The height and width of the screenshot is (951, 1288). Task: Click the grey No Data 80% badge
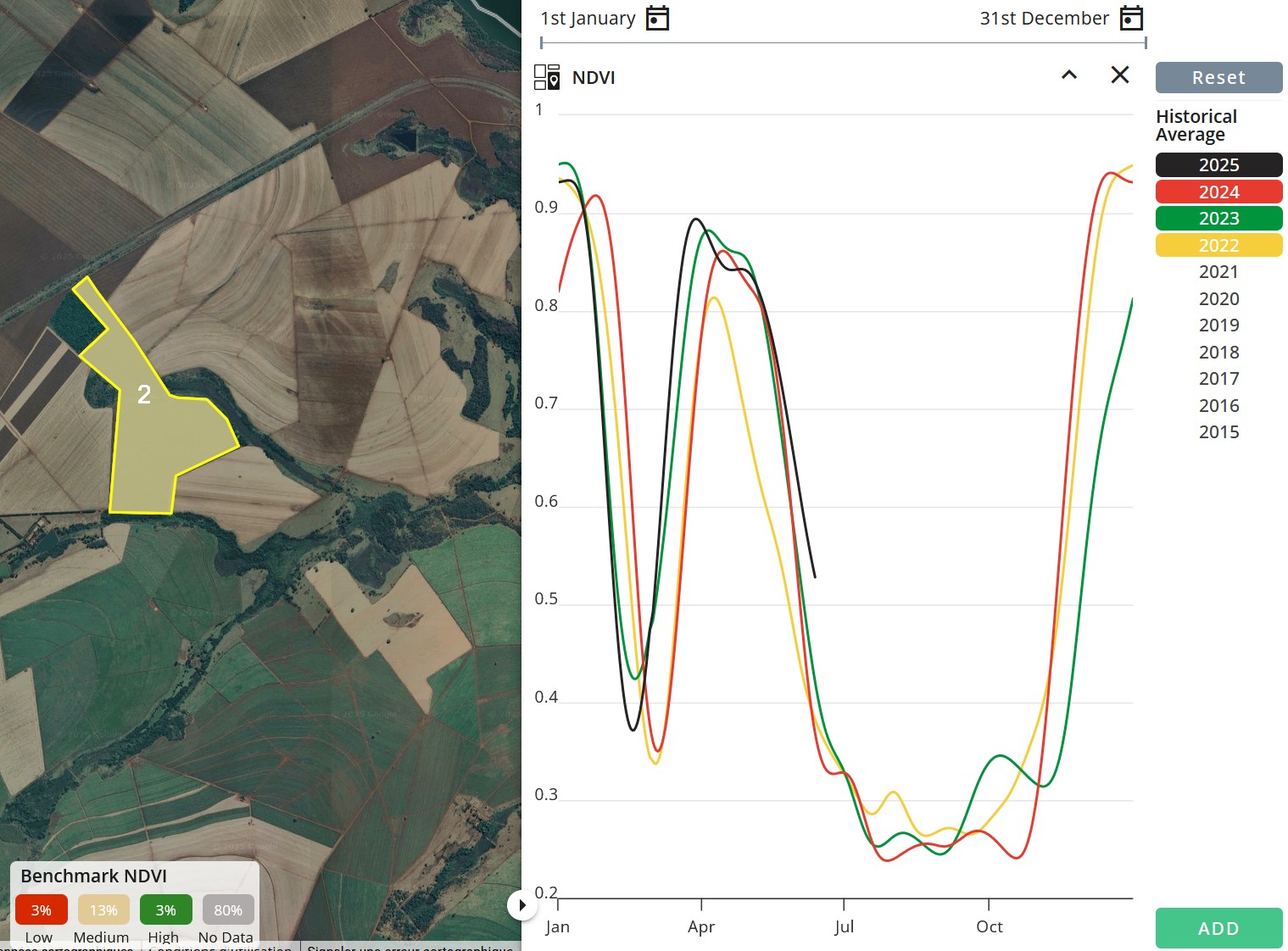(227, 909)
